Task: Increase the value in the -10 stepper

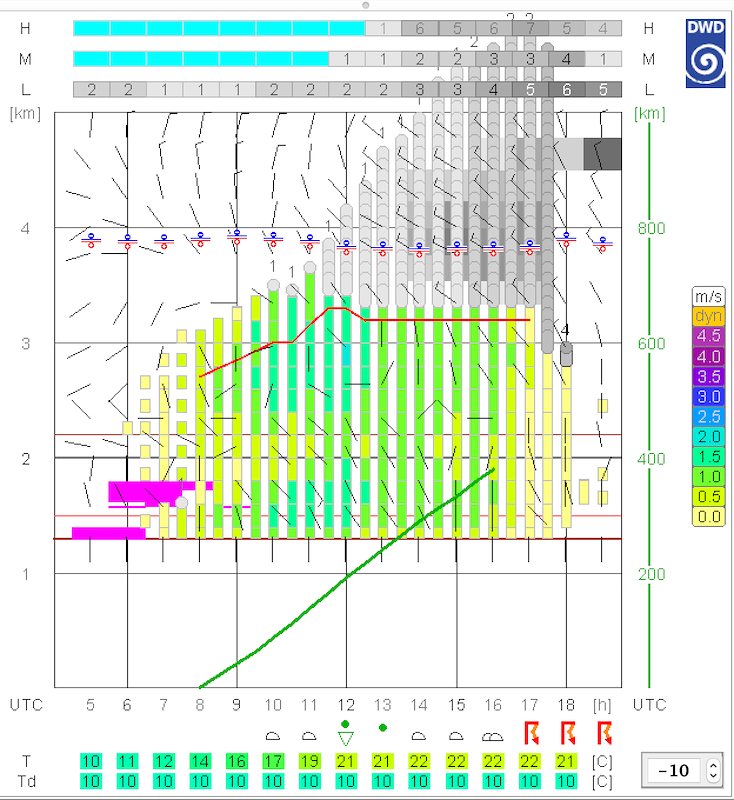Action: pos(713,765)
